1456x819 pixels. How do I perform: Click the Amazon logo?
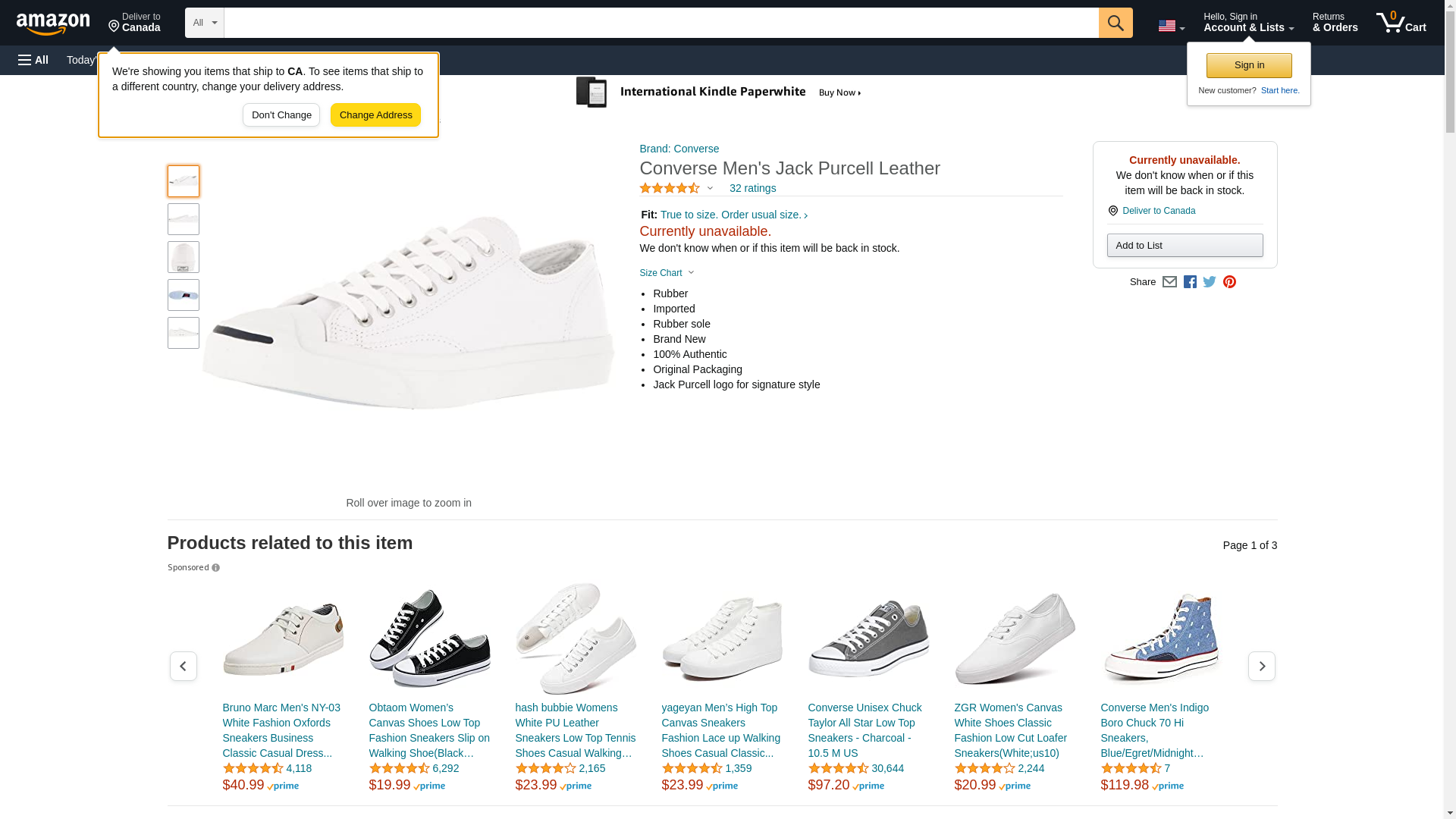click(x=53, y=24)
